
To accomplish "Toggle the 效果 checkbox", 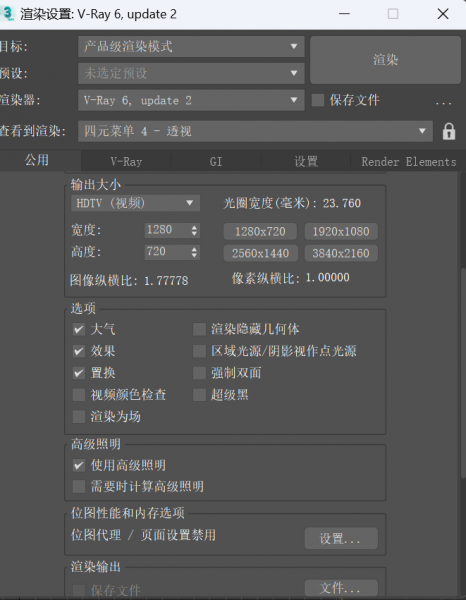I will coord(79,351).
